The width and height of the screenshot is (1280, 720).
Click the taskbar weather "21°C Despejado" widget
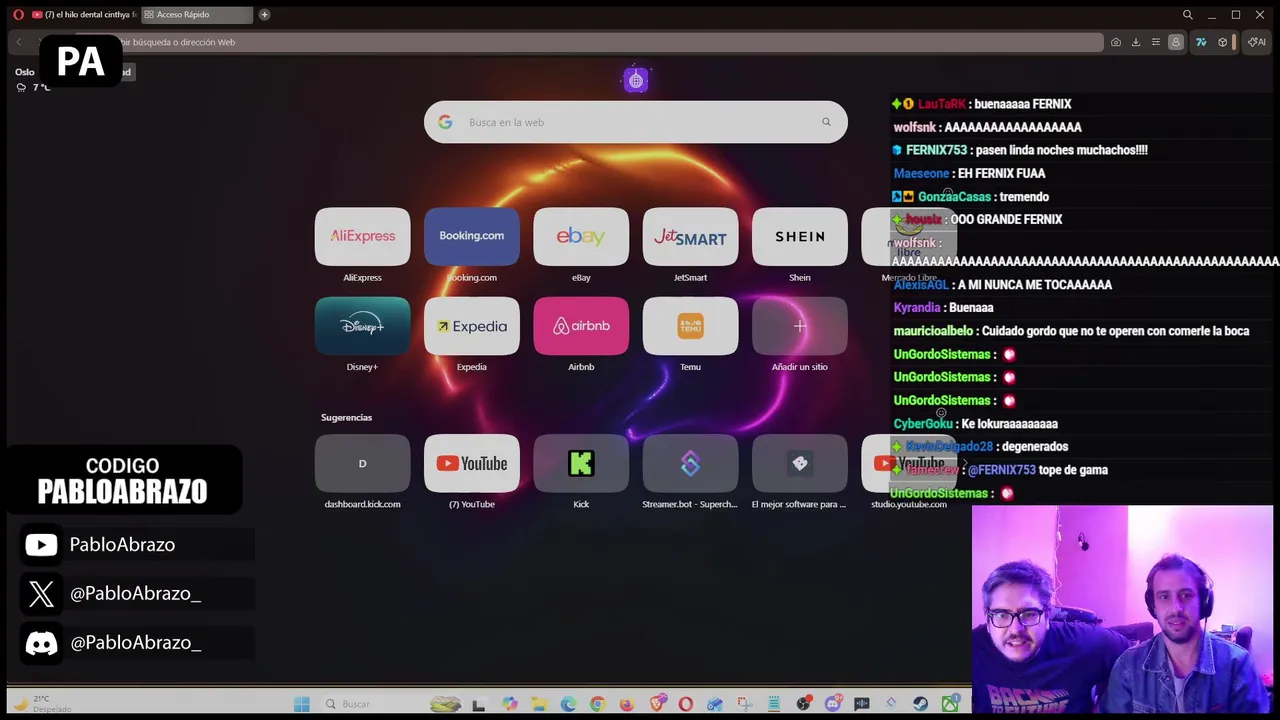(x=40, y=704)
